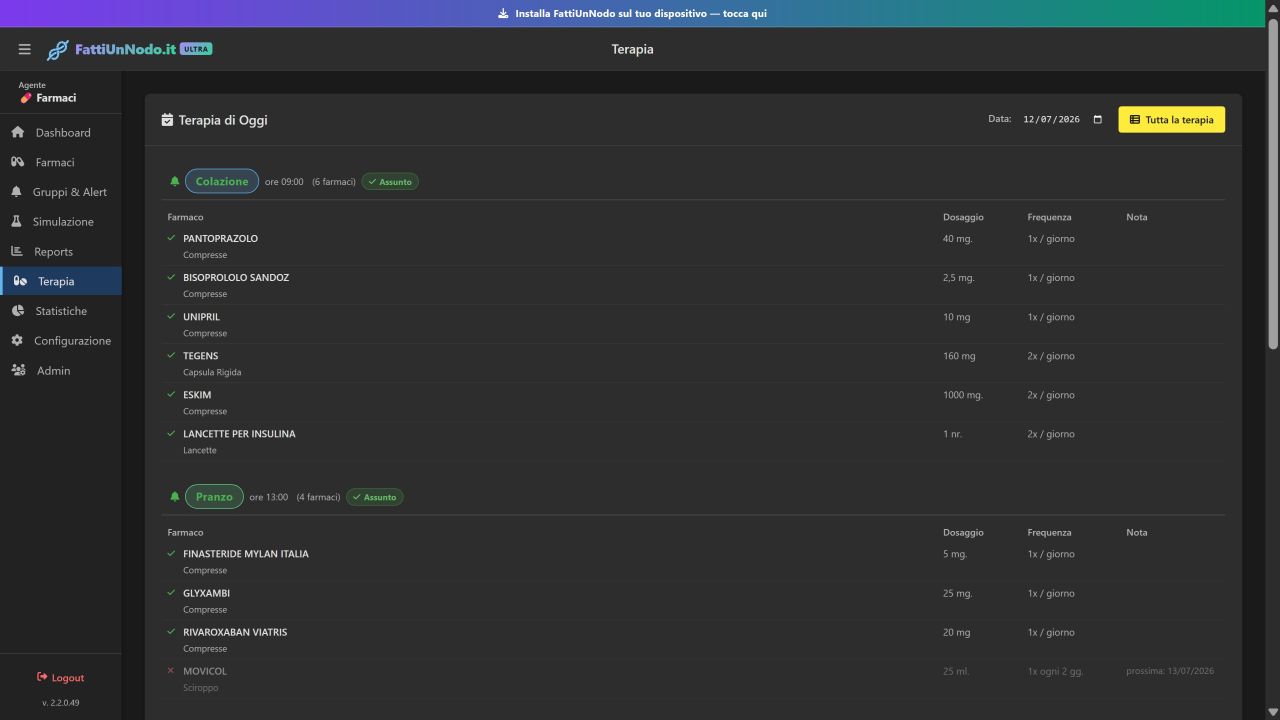Click the calendar icon in date field

(x=1098, y=119)
